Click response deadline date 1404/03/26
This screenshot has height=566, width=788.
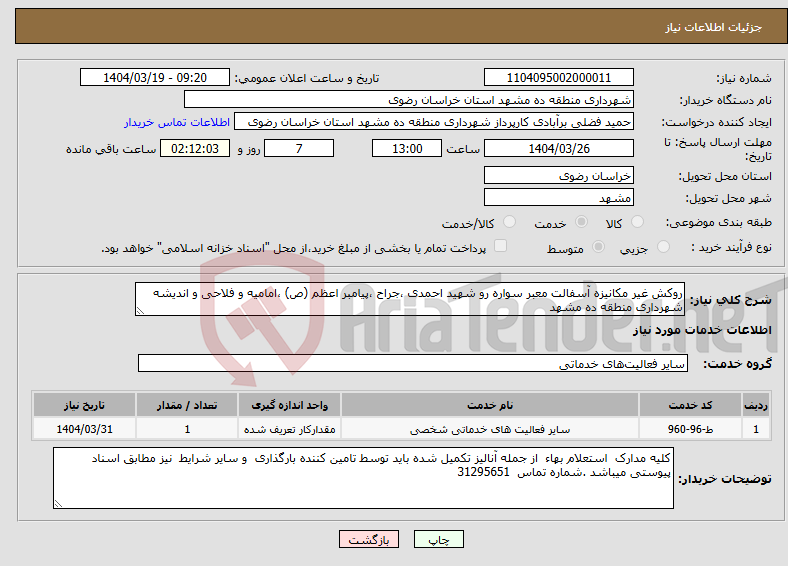[558, 148]
